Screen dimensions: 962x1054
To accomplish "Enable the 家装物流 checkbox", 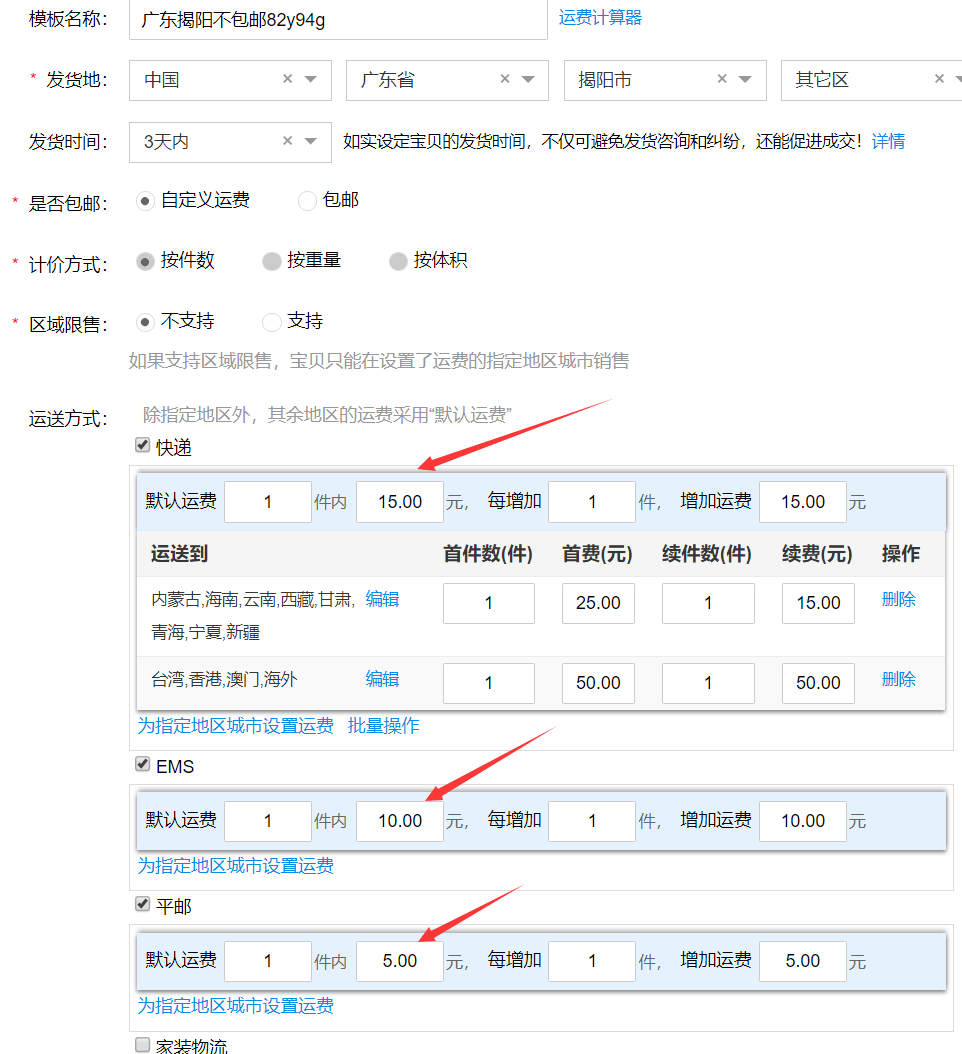I will pyautogui.click(x=143, y=1045).
